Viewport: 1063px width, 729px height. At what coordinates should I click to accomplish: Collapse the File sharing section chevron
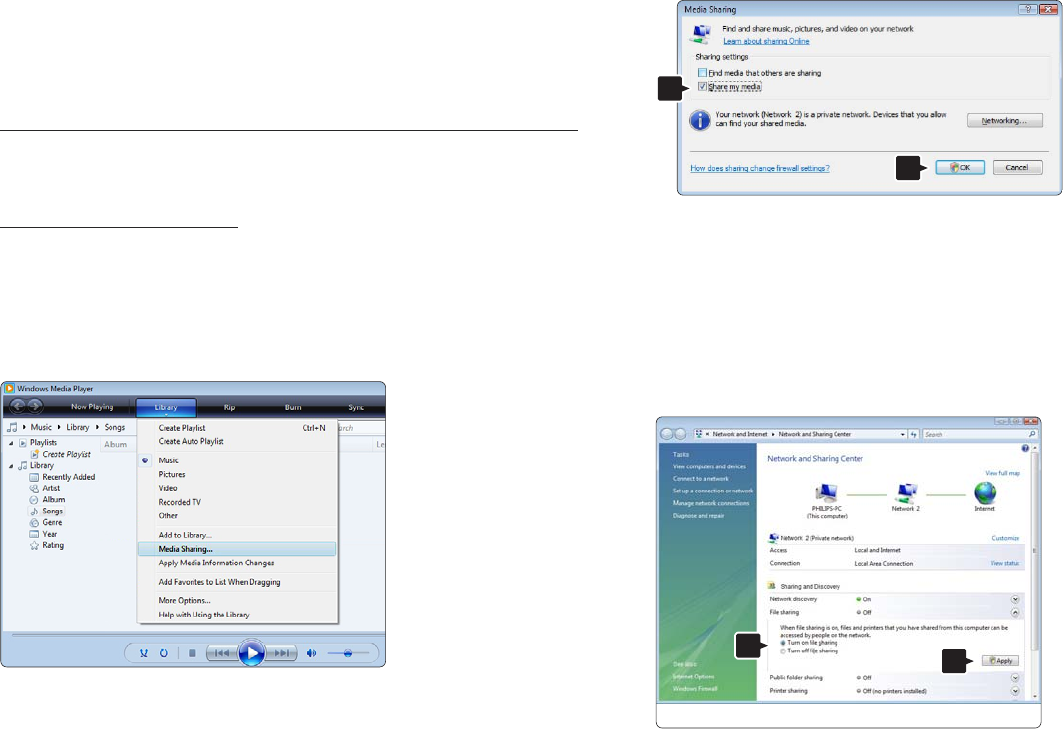1015,612
